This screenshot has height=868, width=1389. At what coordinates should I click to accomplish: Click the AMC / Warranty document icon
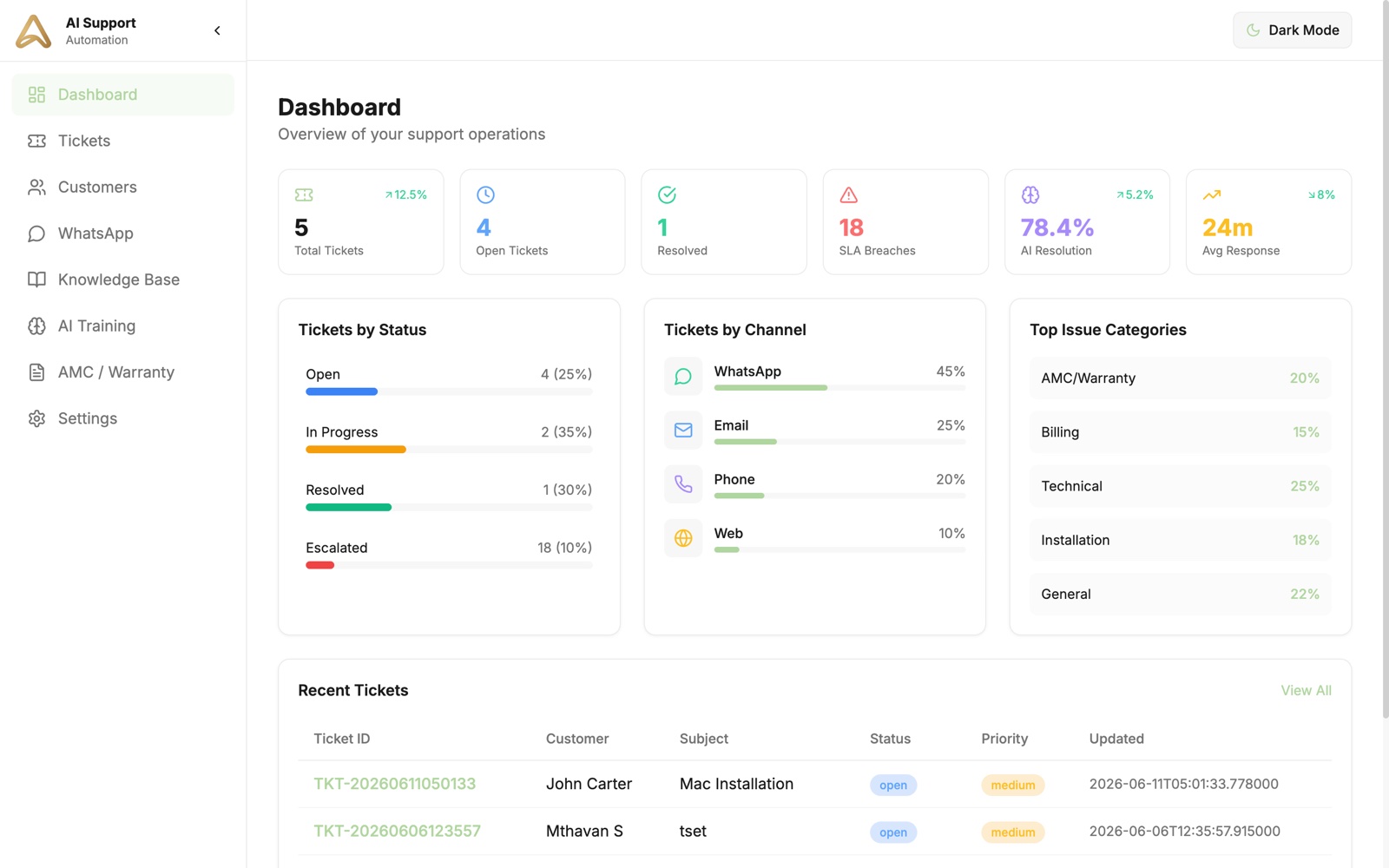36,372
